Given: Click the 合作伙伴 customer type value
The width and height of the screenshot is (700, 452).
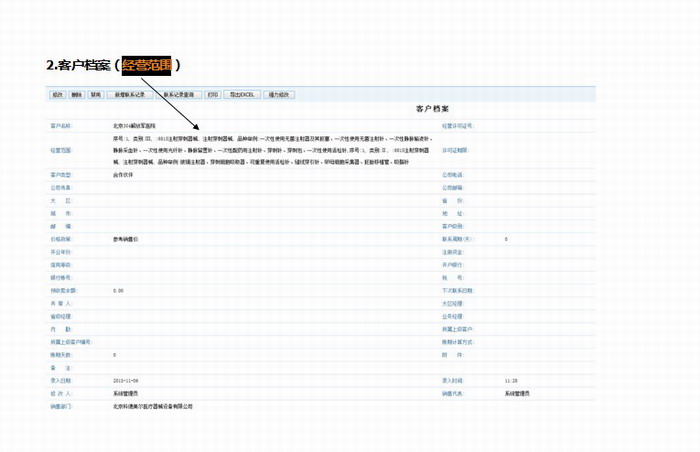Looking at the screenshot, I should 123,174.
